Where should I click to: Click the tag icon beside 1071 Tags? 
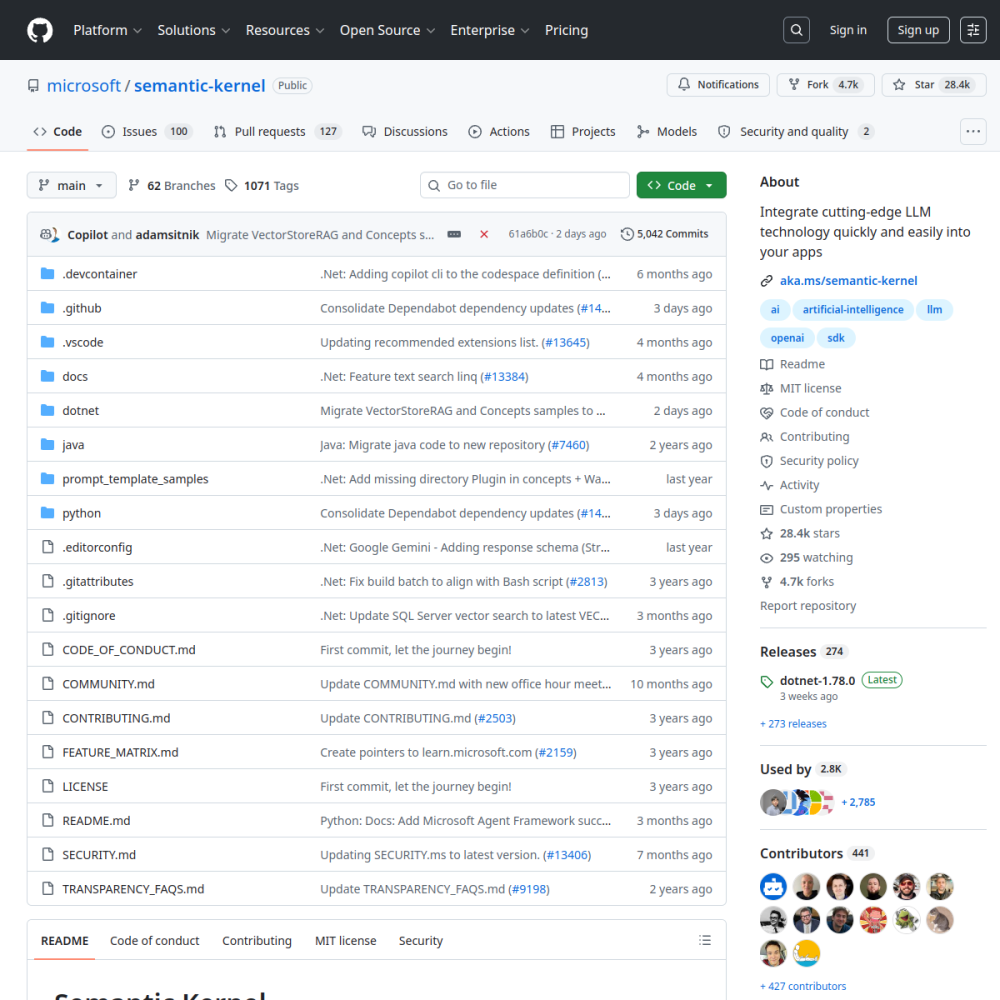click(231, 185)
